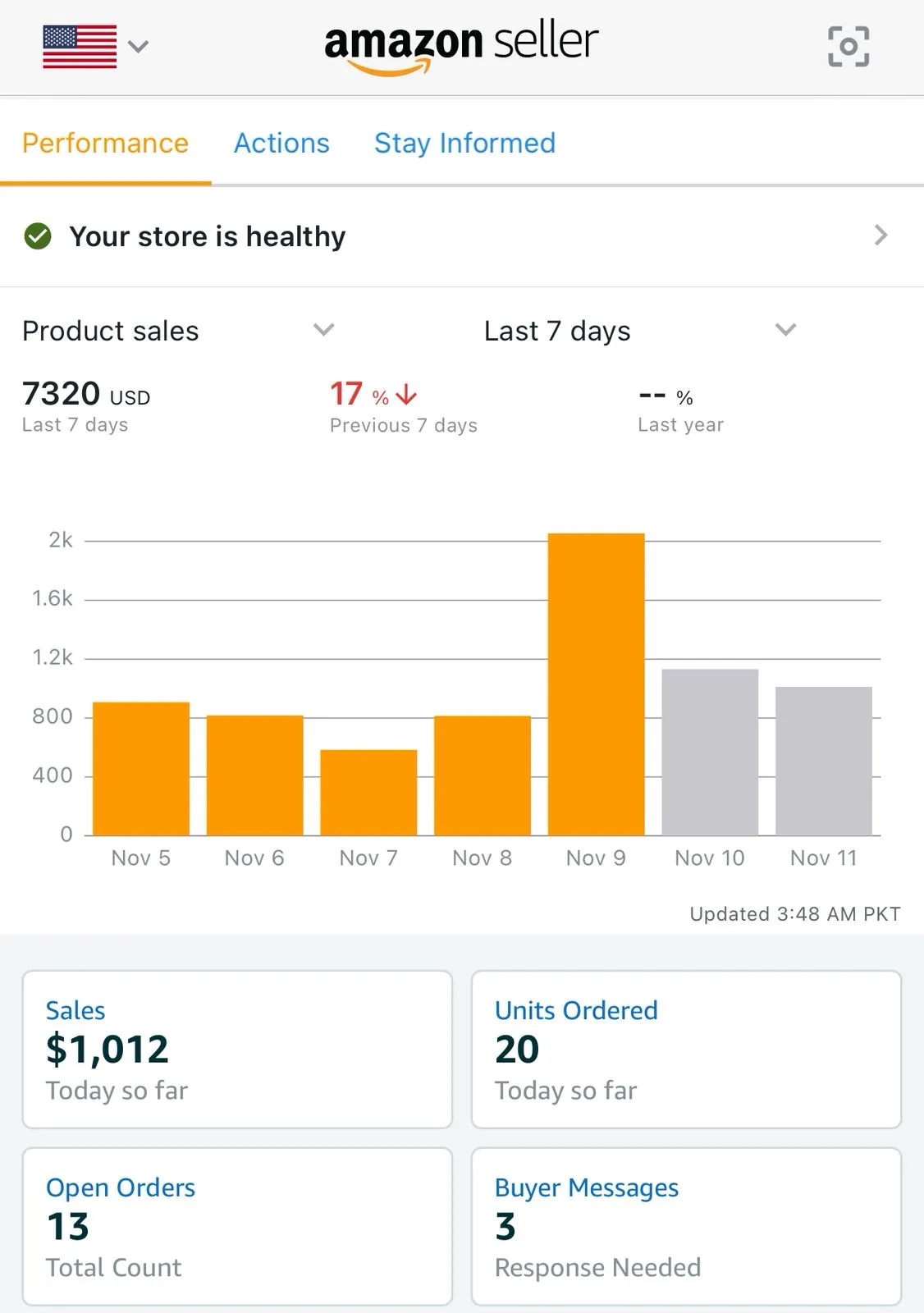The height and width of the screenshot is (1313, 924).
Task: Open the Sales today card
Action: 237,1049
